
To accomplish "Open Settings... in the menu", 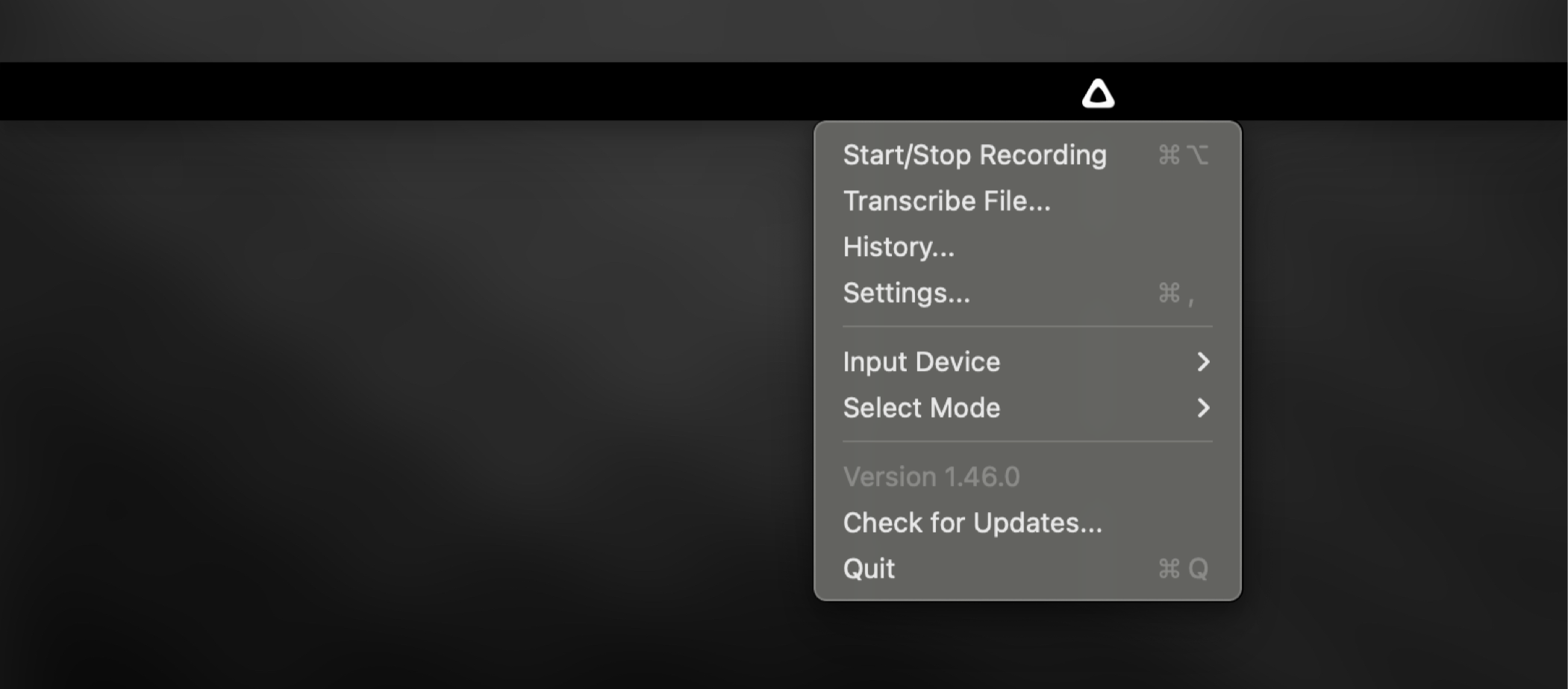I will tap(906, 293).
